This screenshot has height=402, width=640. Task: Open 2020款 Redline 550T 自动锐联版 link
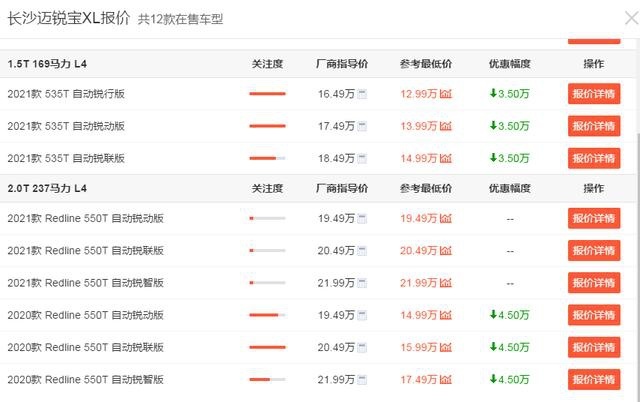click(x=86, y=347)
